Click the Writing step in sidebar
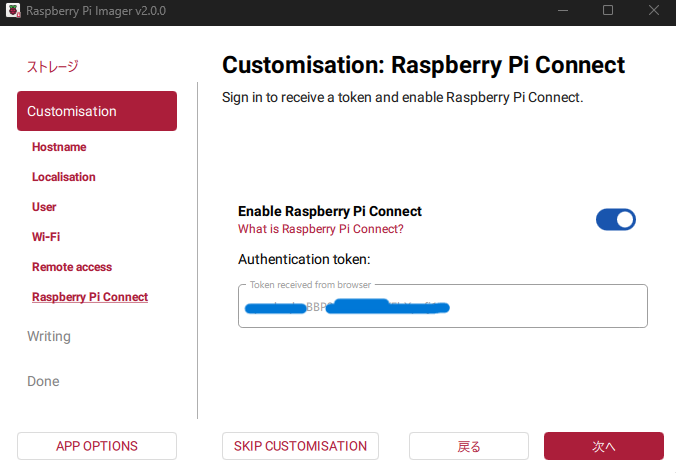The image size is (676, 473). [x=49, y=336]
